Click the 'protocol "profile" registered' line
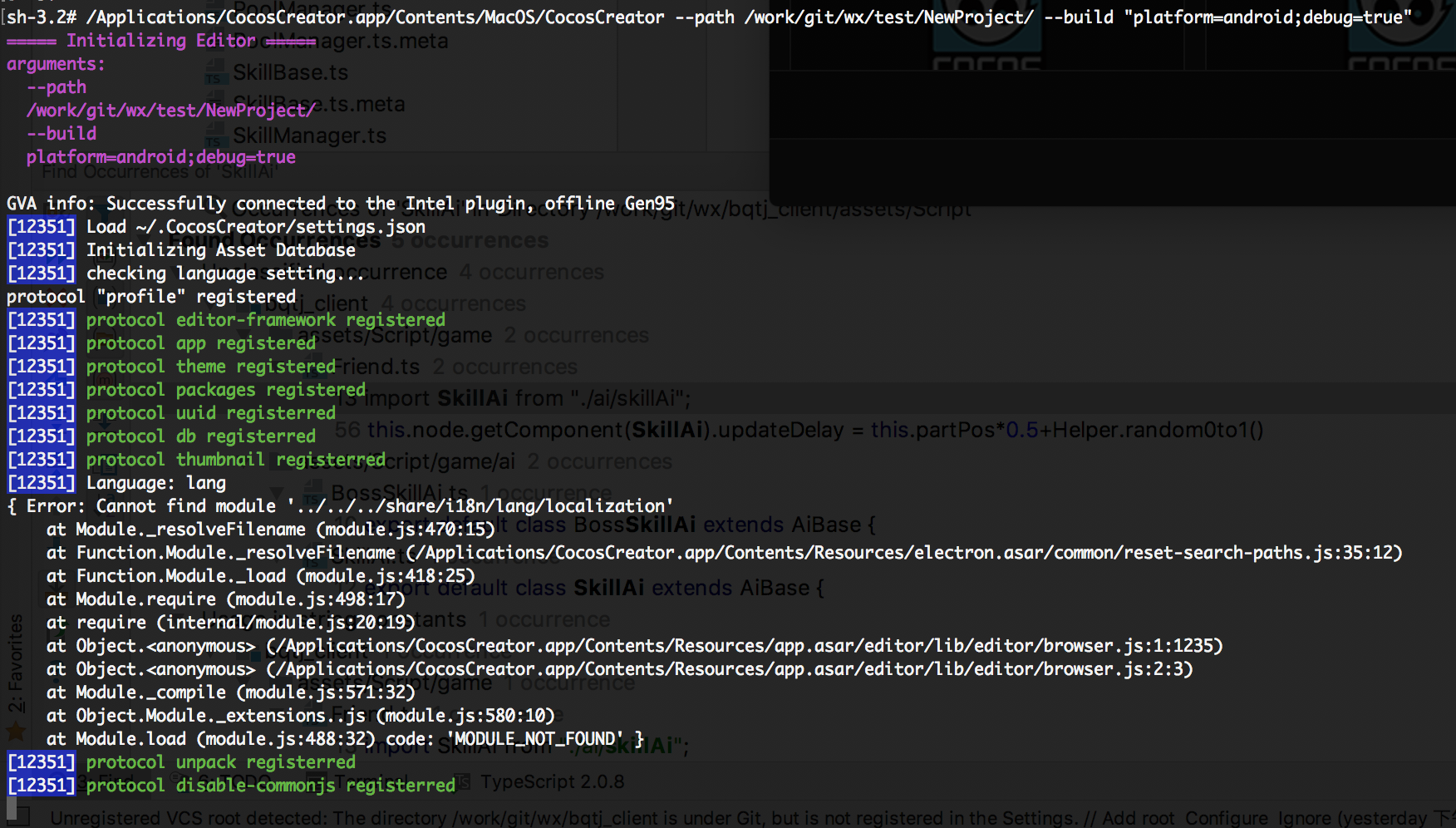The image size is (1456, 828). tap(151, 297)
